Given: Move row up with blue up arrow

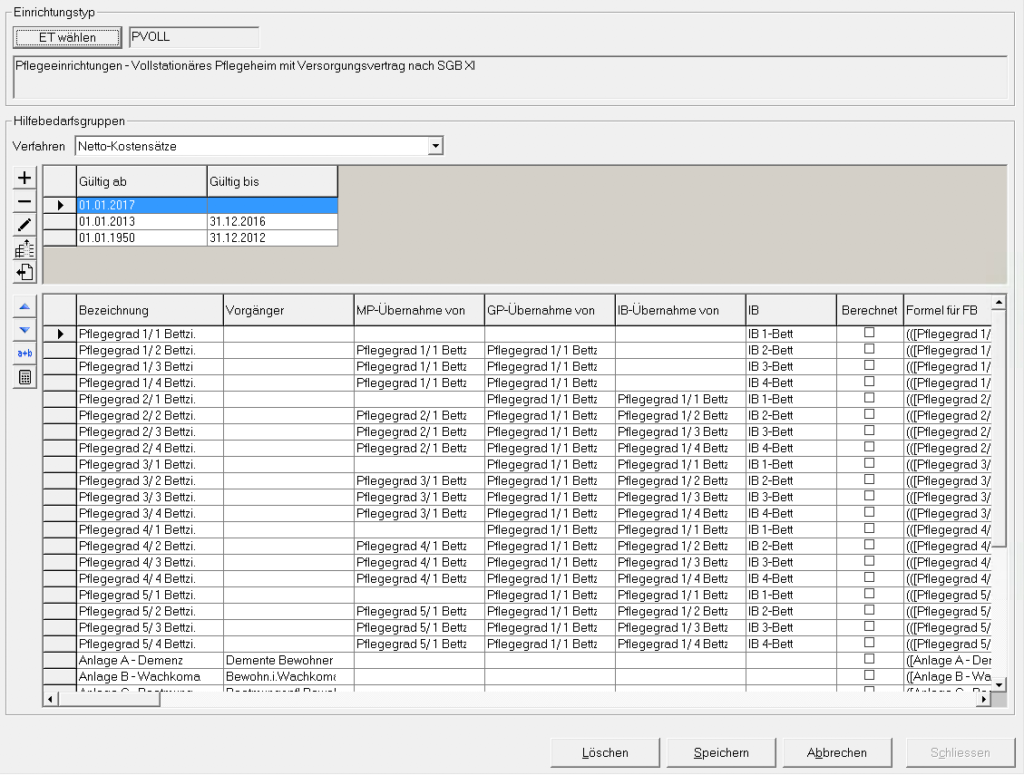Looking at the screenshot, I should click(25, 306).
